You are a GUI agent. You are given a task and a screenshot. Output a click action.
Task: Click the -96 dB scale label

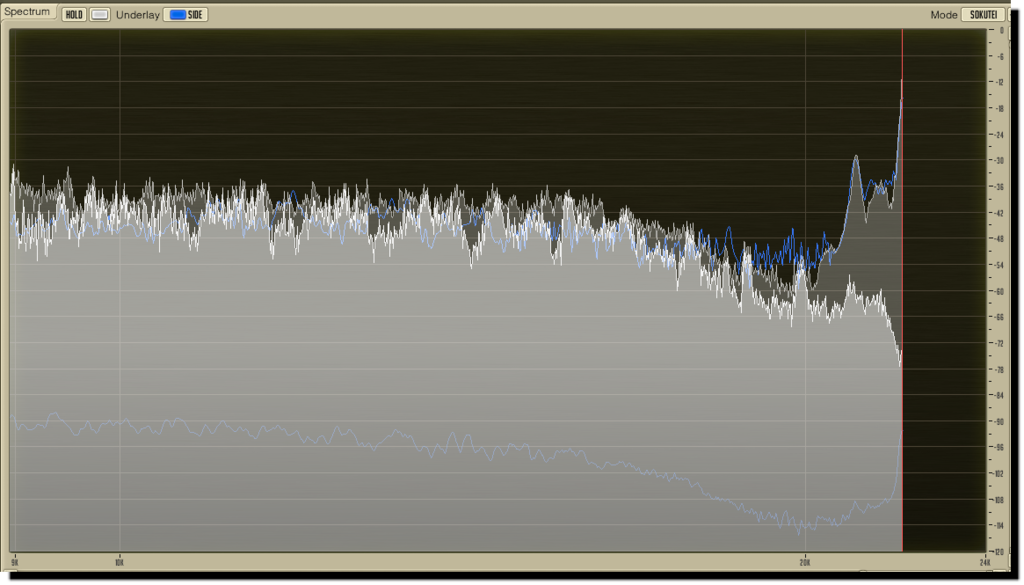tap(1000, 448)
